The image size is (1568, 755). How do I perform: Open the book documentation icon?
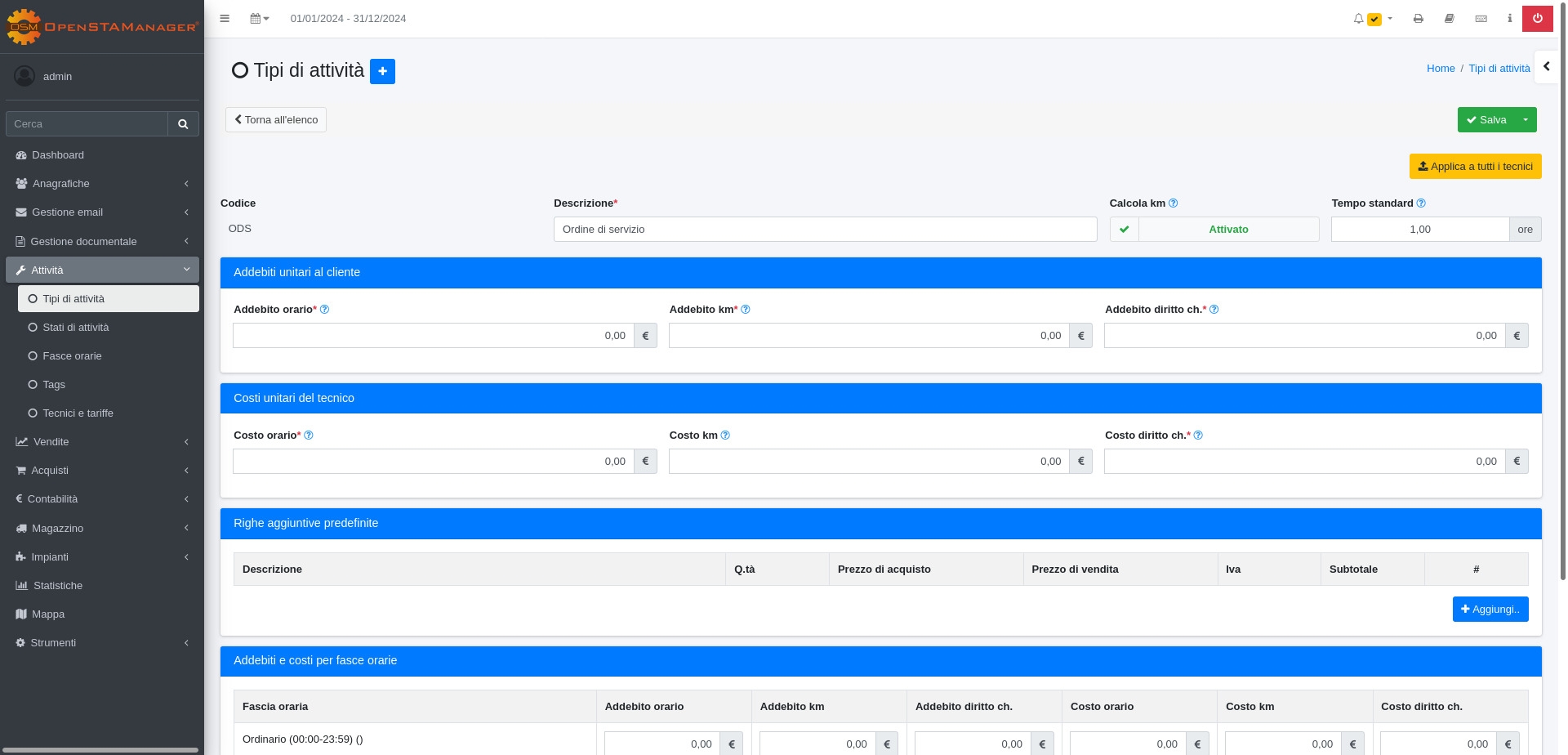tap(1450, 18)
